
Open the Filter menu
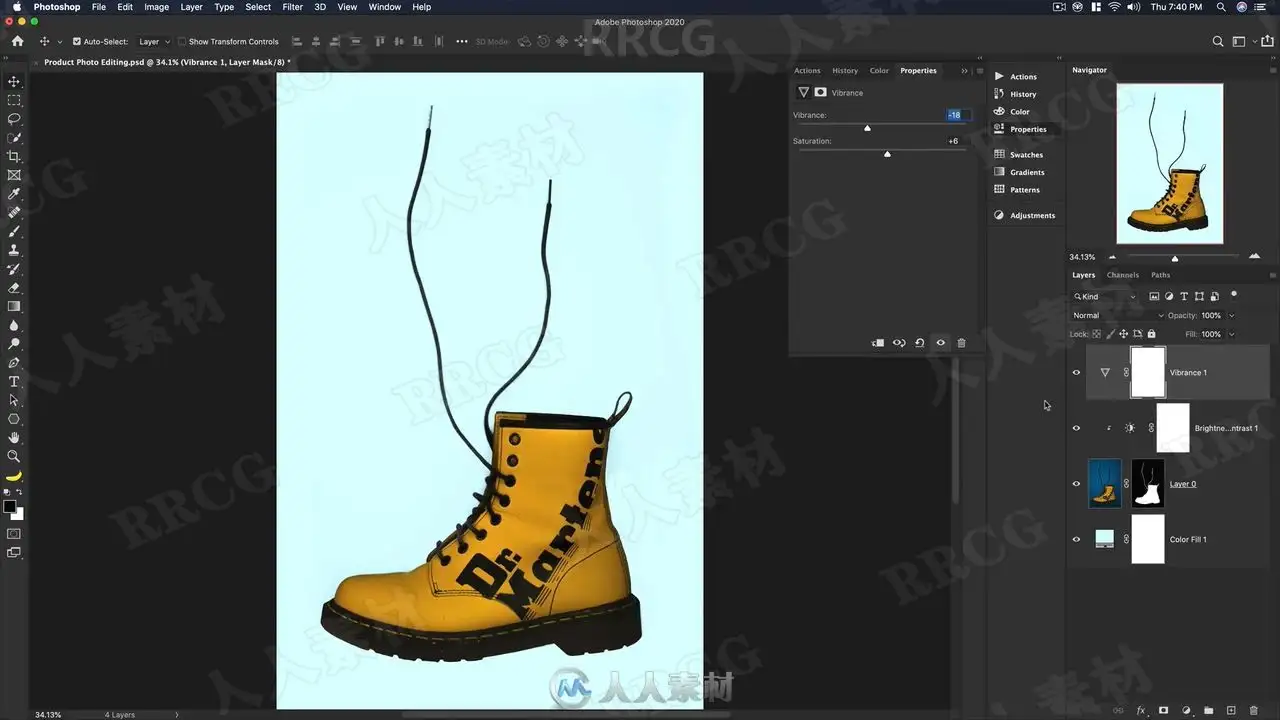click(292, 7)
